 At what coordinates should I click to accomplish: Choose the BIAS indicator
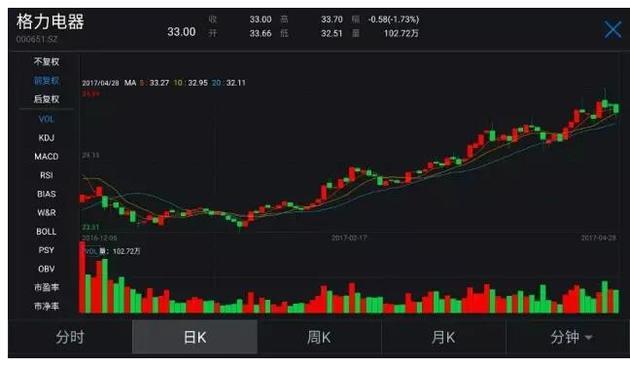pyautogui.click(x=46, y=194)
